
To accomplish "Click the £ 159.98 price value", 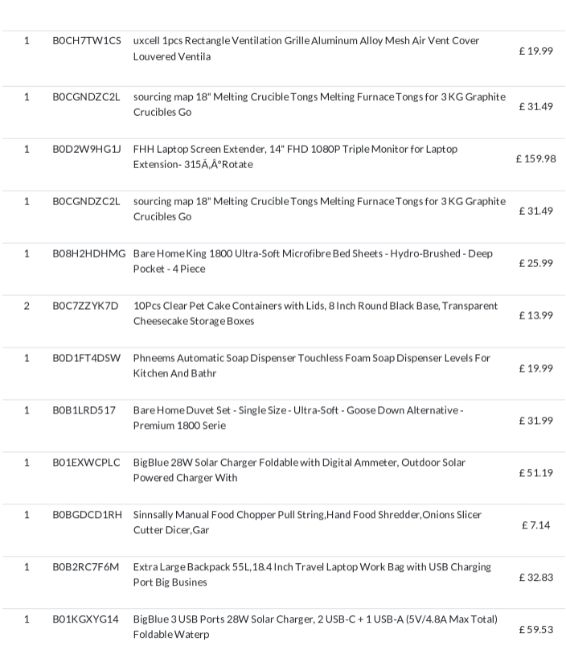I will pos(536,159).
